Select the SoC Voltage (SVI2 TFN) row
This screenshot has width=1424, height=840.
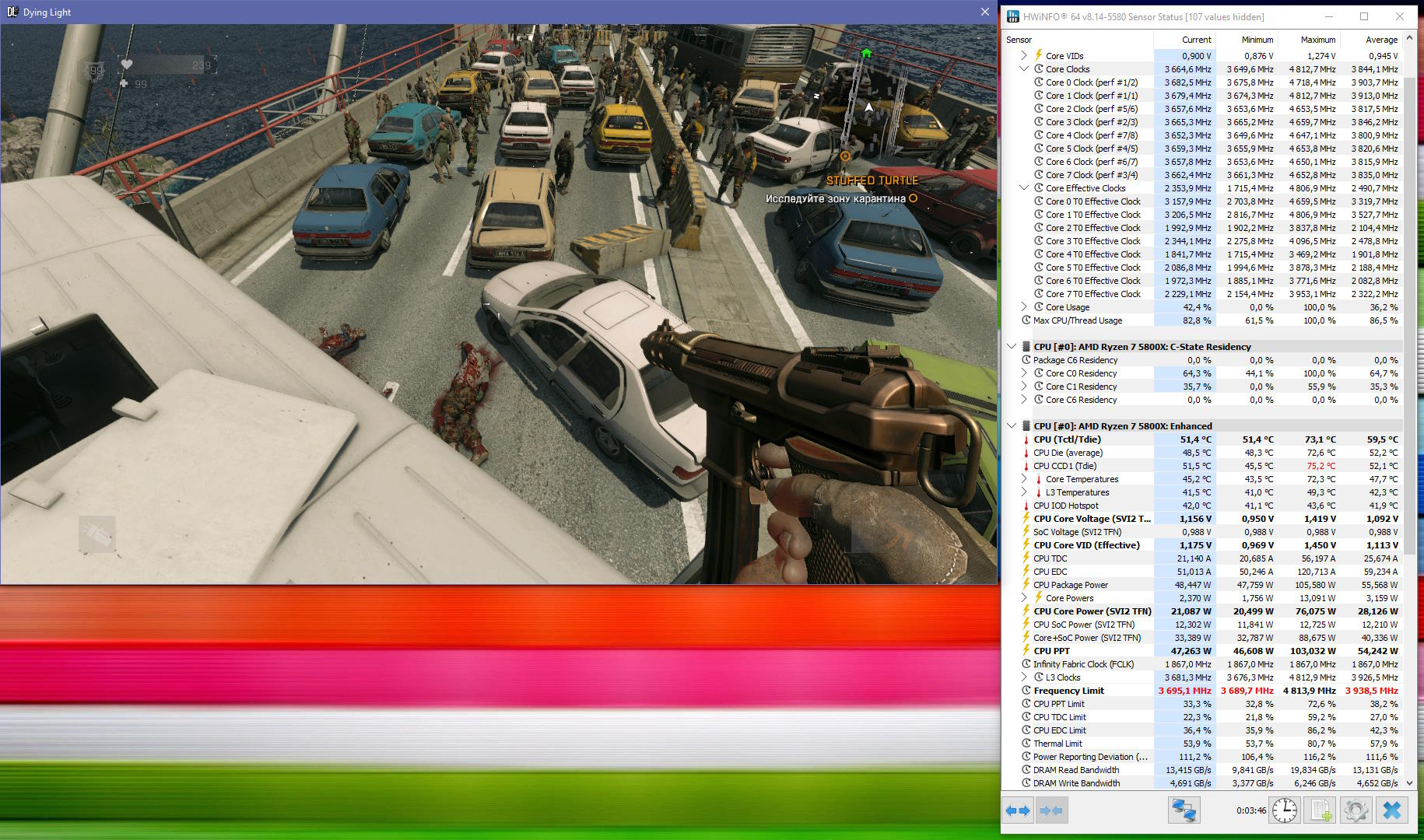[x=1202, y=532]
